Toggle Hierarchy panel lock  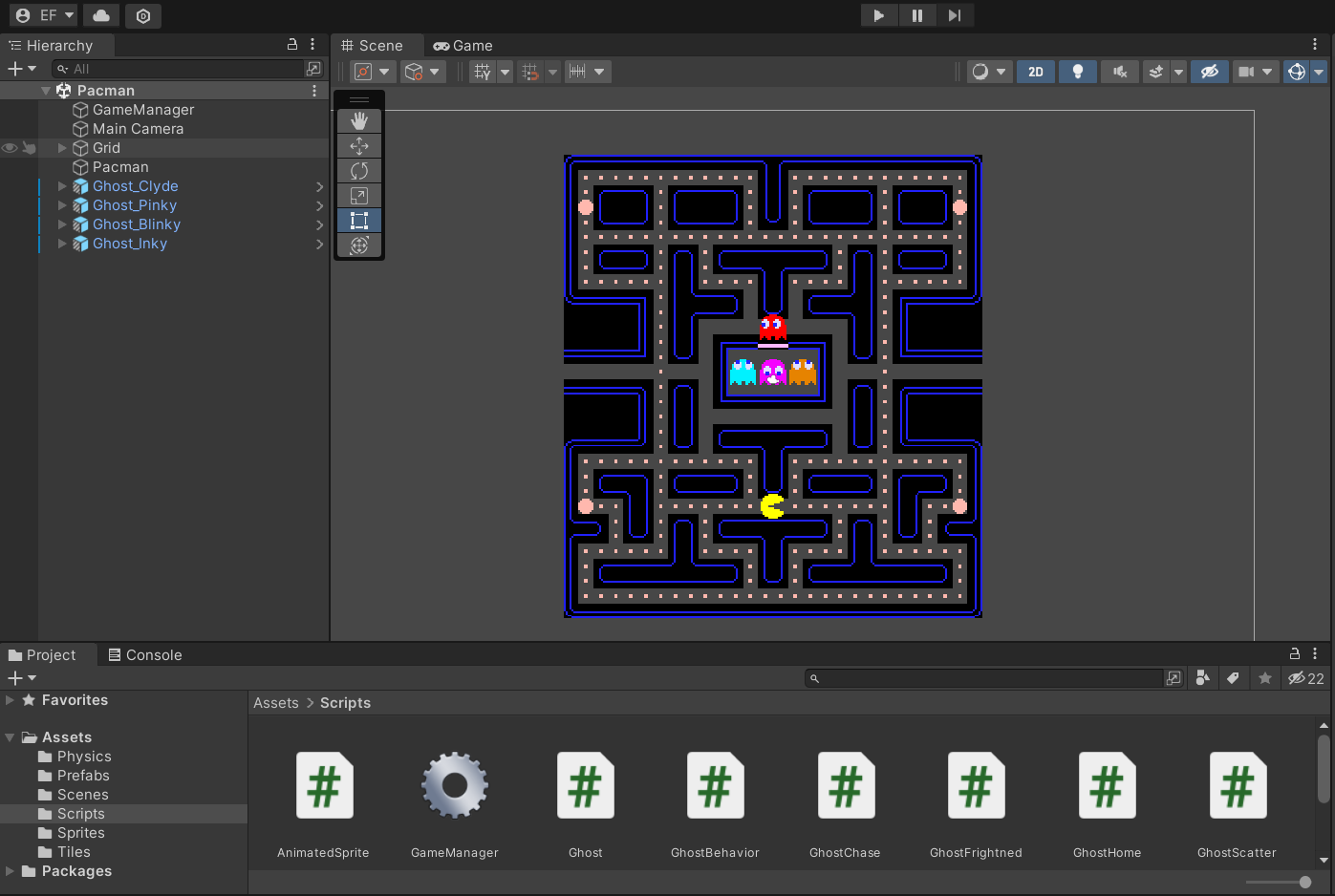click(x=292, y=45)
